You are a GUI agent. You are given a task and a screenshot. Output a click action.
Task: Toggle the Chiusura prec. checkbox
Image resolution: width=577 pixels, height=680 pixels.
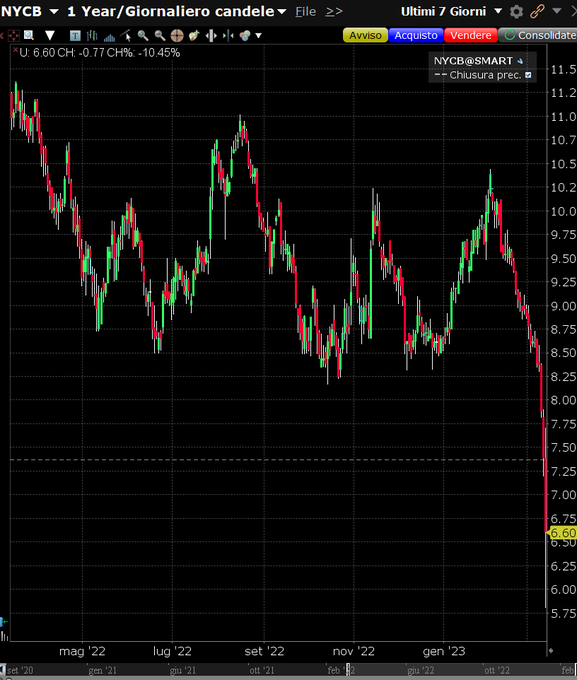(x=528, y=75)
